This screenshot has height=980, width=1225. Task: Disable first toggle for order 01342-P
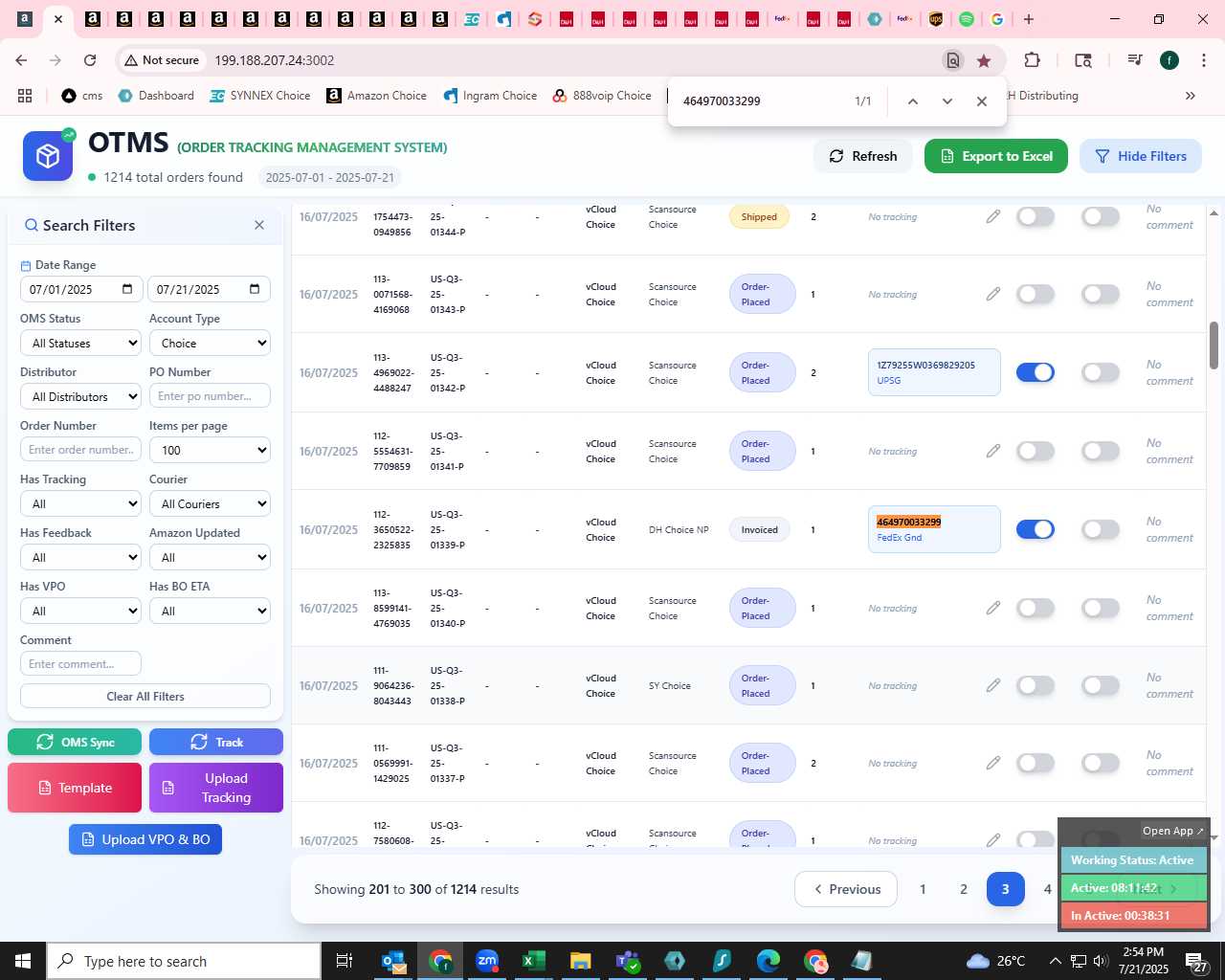click(x=1035, y=372)
